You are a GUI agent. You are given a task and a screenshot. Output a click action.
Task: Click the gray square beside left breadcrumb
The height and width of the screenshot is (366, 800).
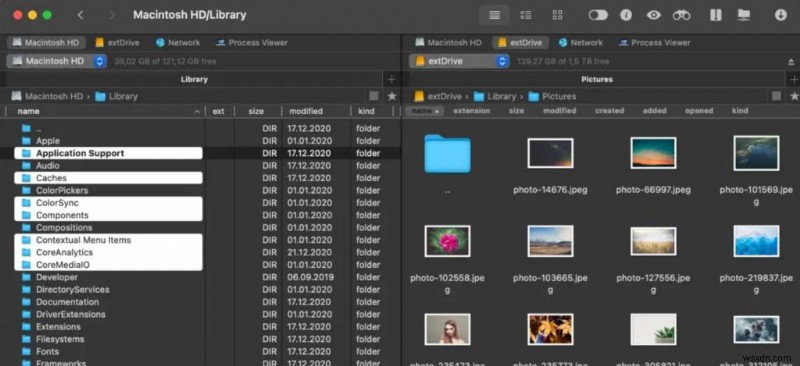[374, 96]
